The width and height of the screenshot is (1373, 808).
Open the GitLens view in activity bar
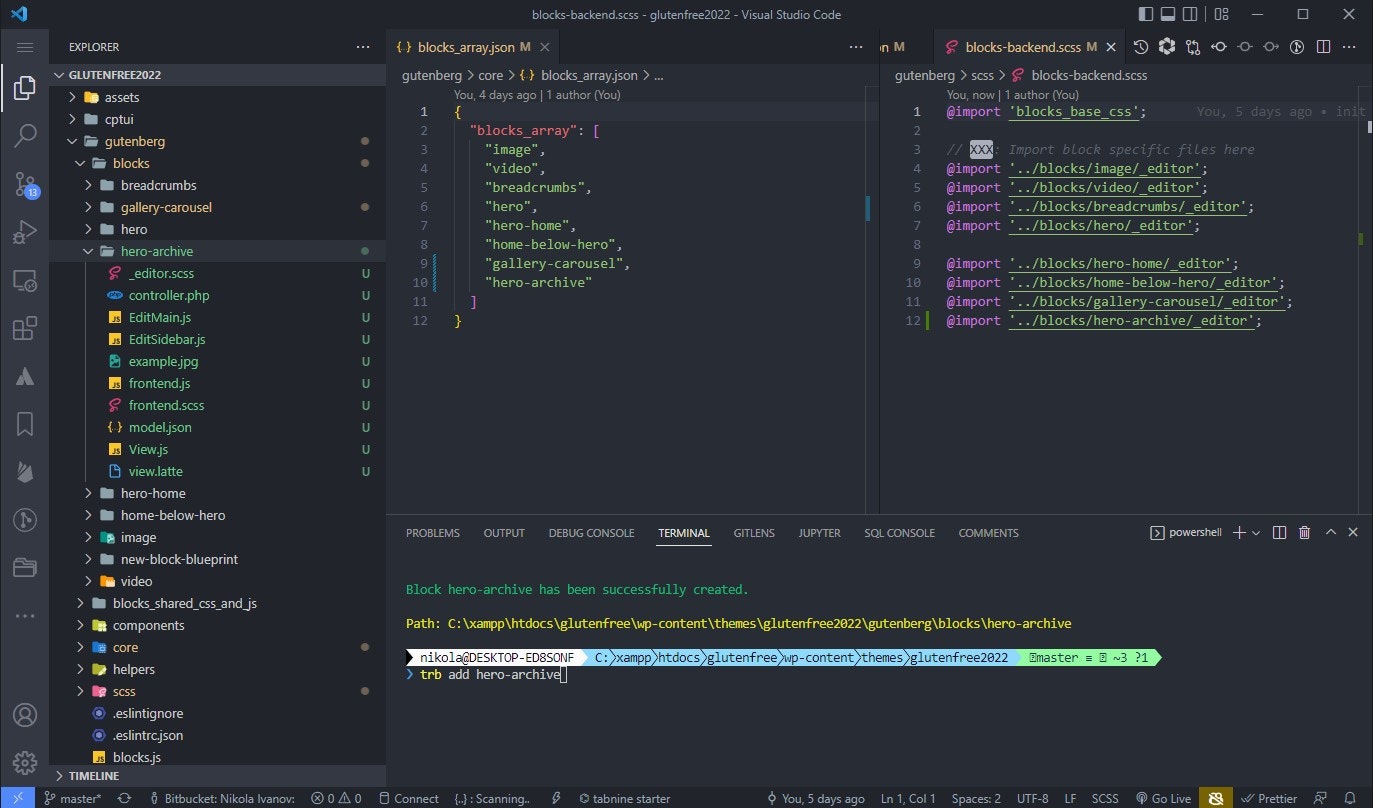(x=25, y=520)
